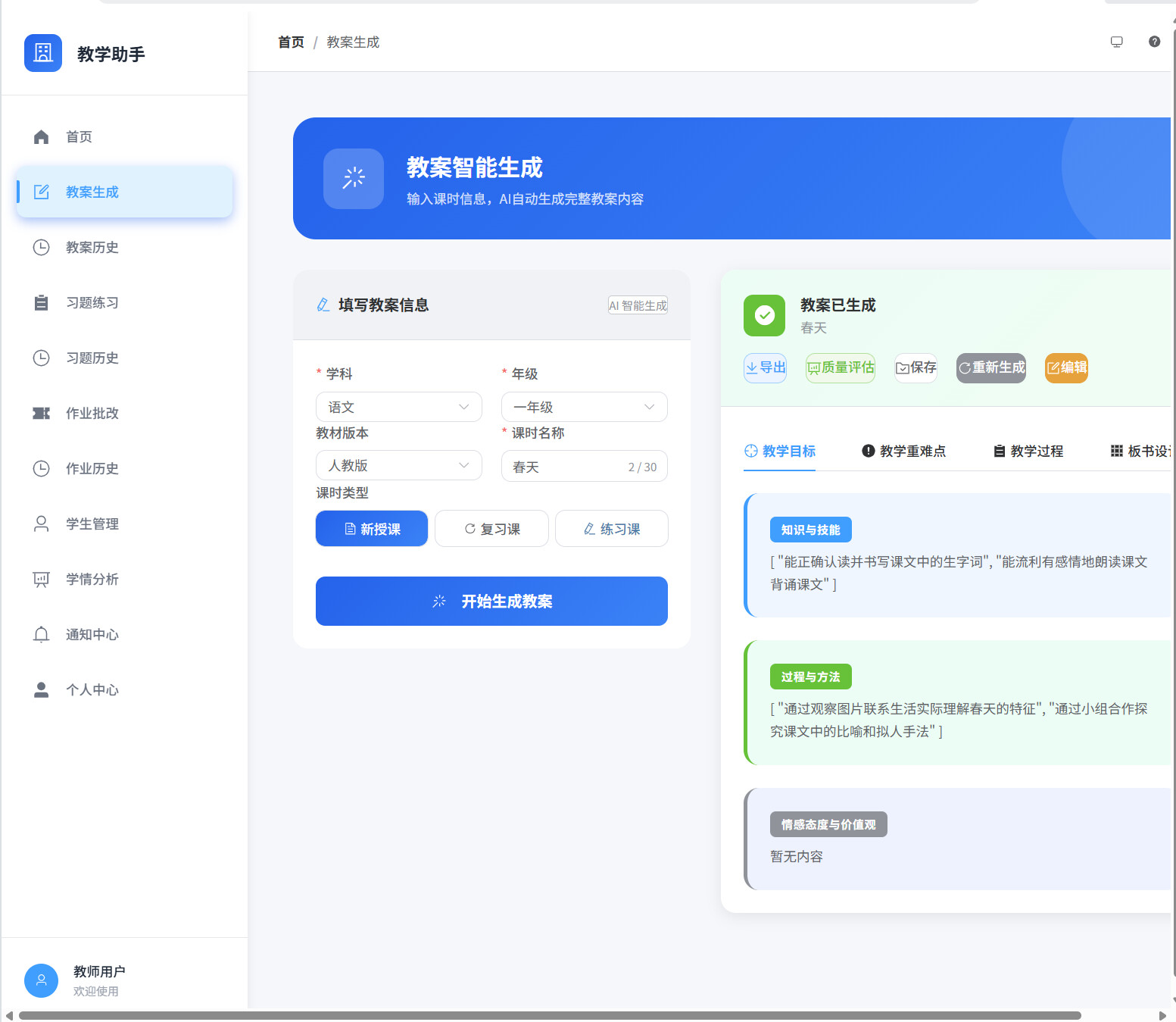Open the help question mark icon
Viewport: 1176px width, 1022px height.
tap(1154, 42)
